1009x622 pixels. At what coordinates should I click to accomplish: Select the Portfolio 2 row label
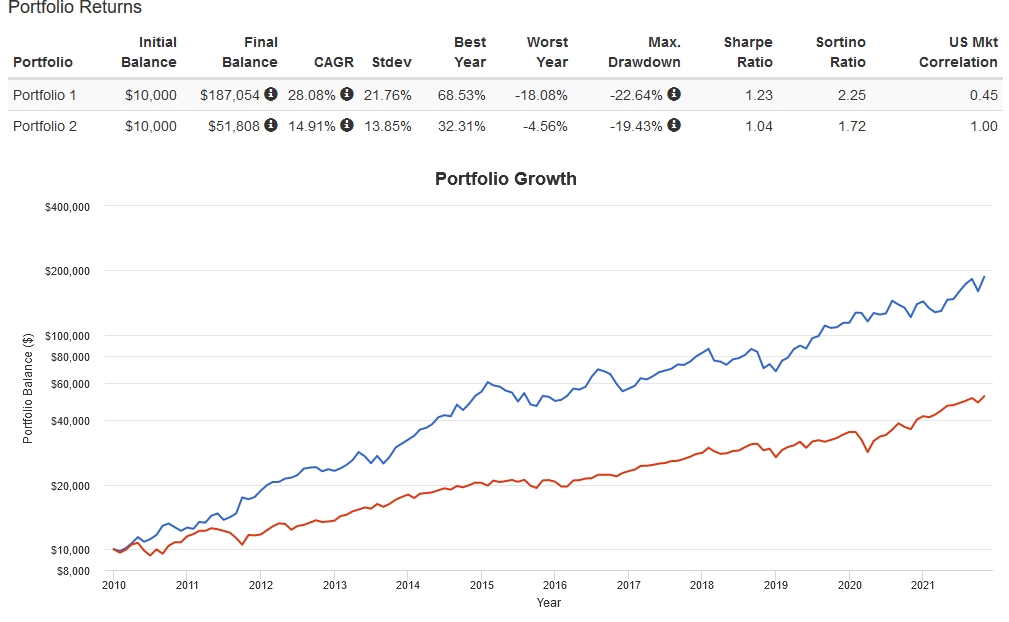(44, 126)
